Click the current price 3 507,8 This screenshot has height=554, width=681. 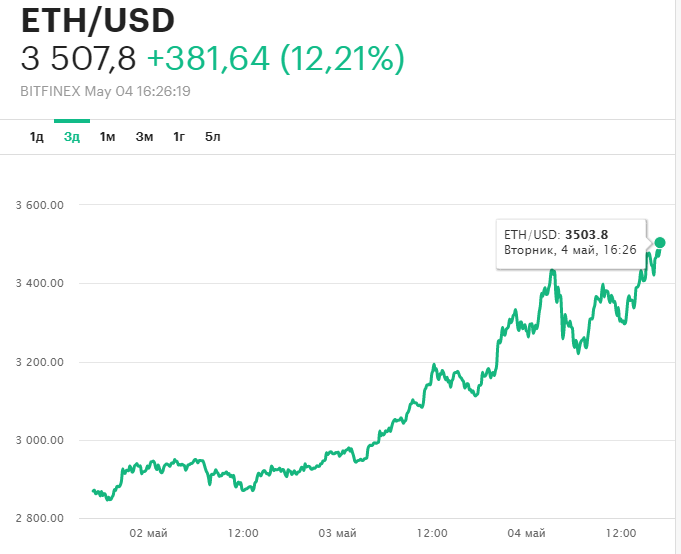(x=78, y=60)
